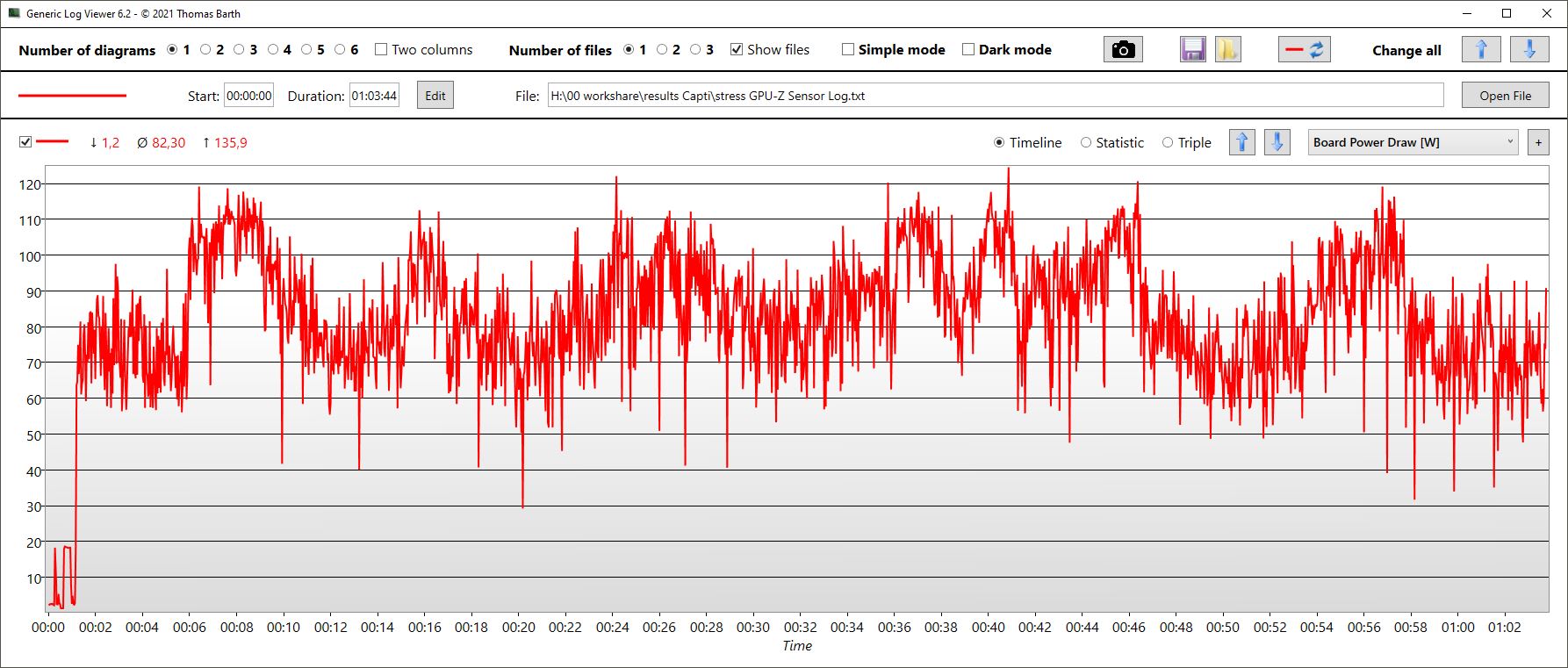Viewport: 1568px width, 668px height.
Task: Open the Board Power Draw [W] dropdown
Action: [x=1413, y=142]
